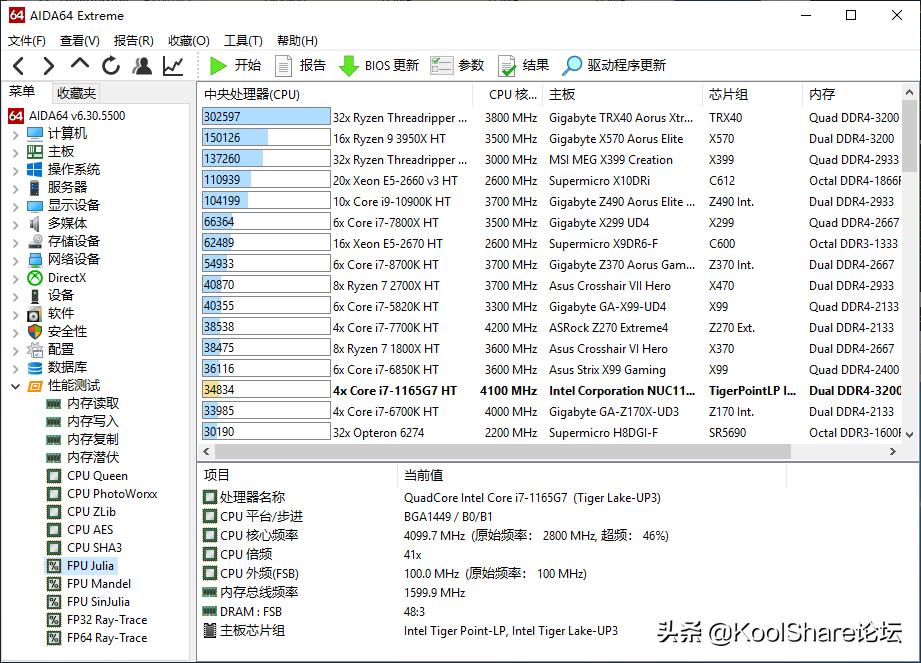This screenshot has height=663, width=921.
Task: Click the back navigation arrow
Action: [19, 65]
